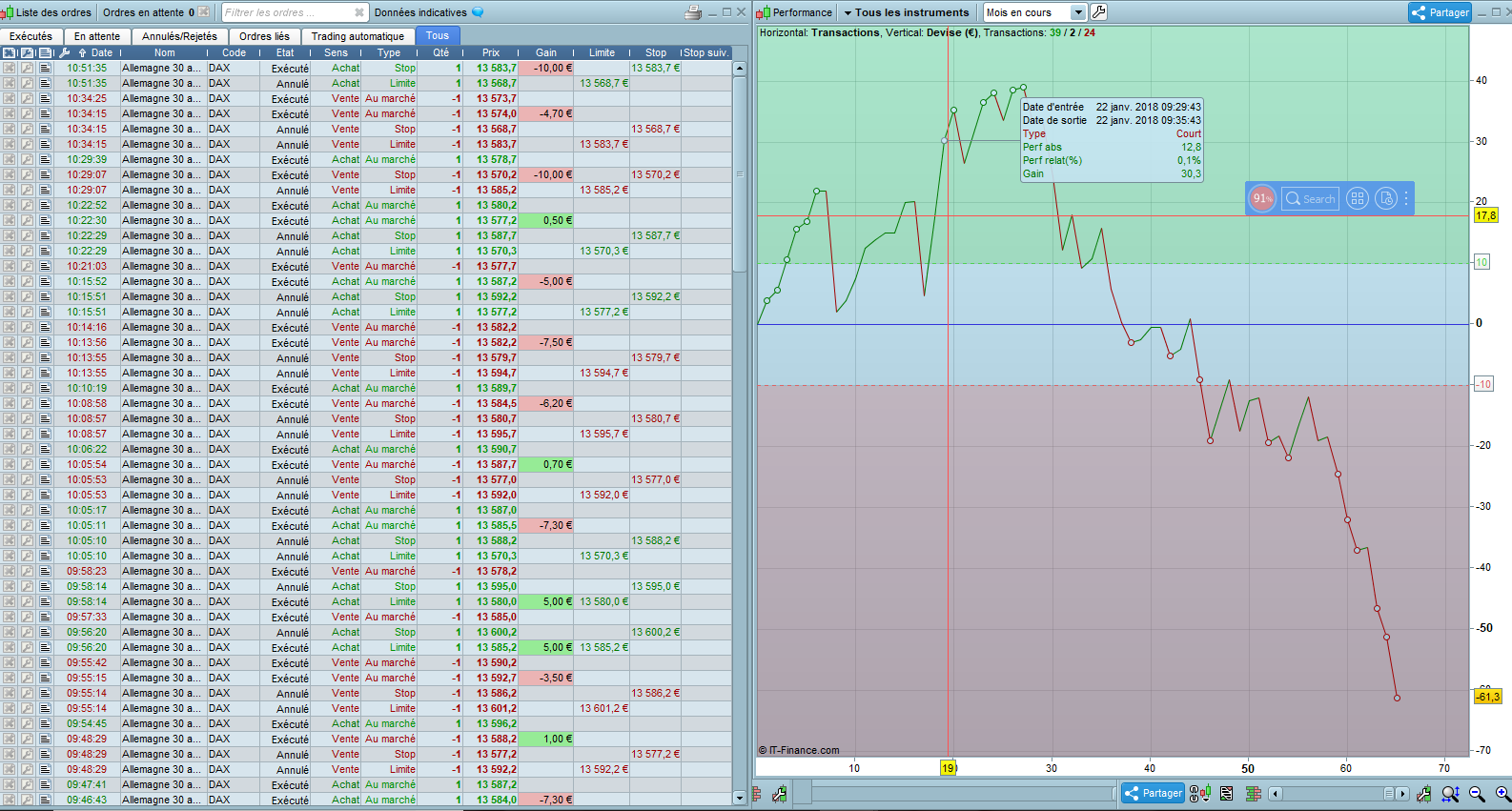Click cancel icon on 10:51:35 Exécuté row
Image resolution: width=1512 pixels, height=811 pixels.
click(x=10, y=68)
